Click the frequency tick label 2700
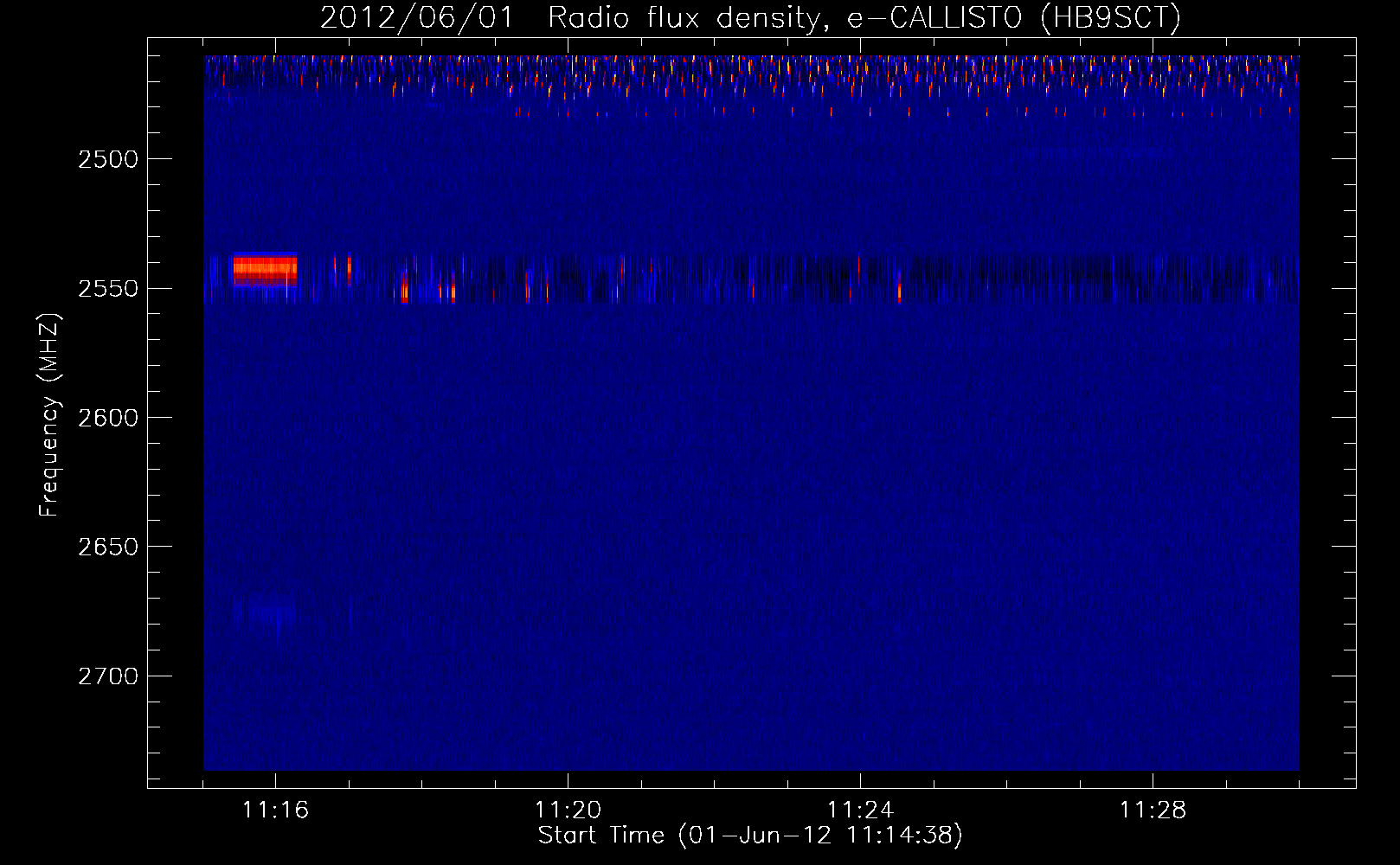 pyautogui.click(x=108, y=676)
